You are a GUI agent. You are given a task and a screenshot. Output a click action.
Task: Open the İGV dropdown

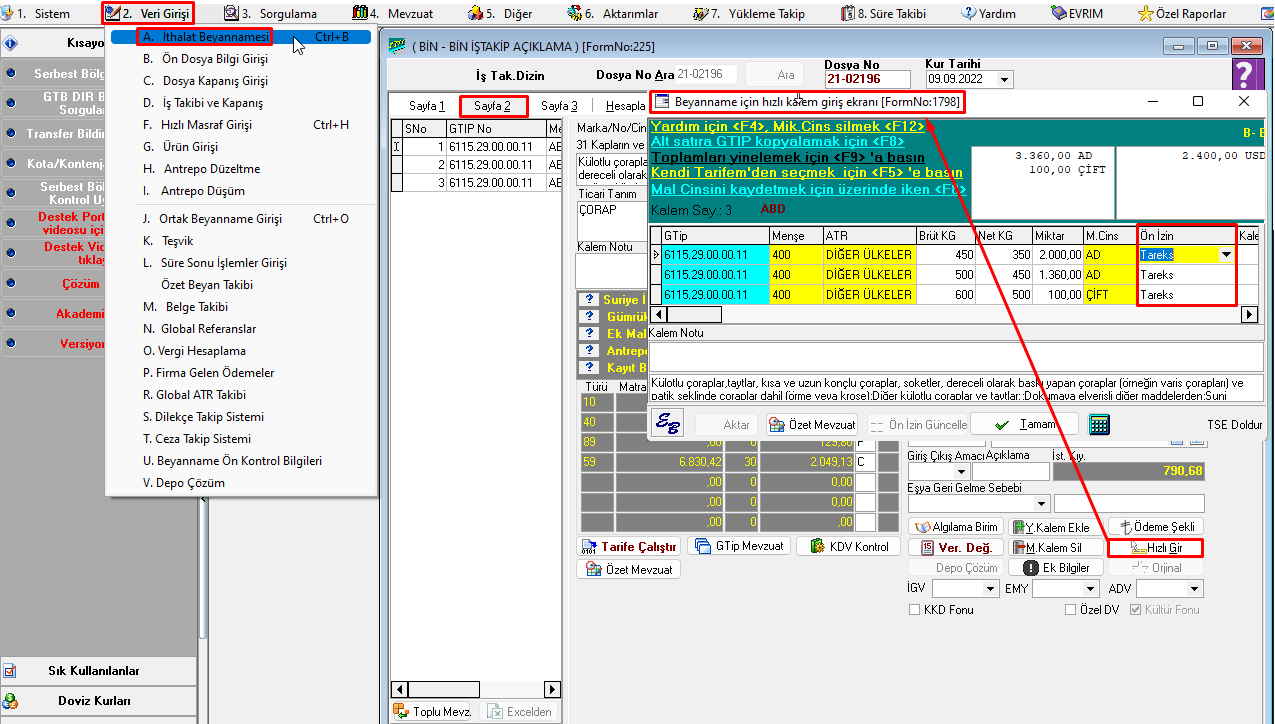click(991, 589)
